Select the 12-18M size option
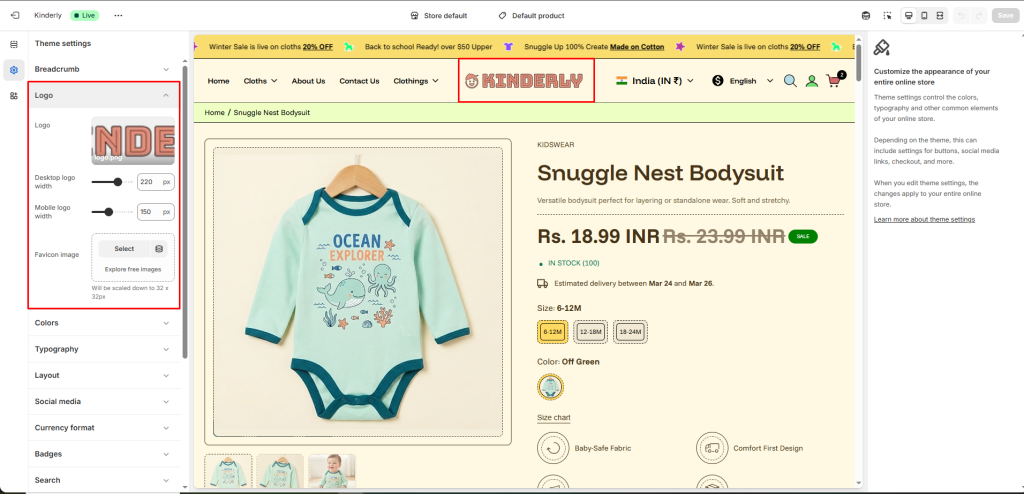The image size is (1024, 494). tap(590, 332)
